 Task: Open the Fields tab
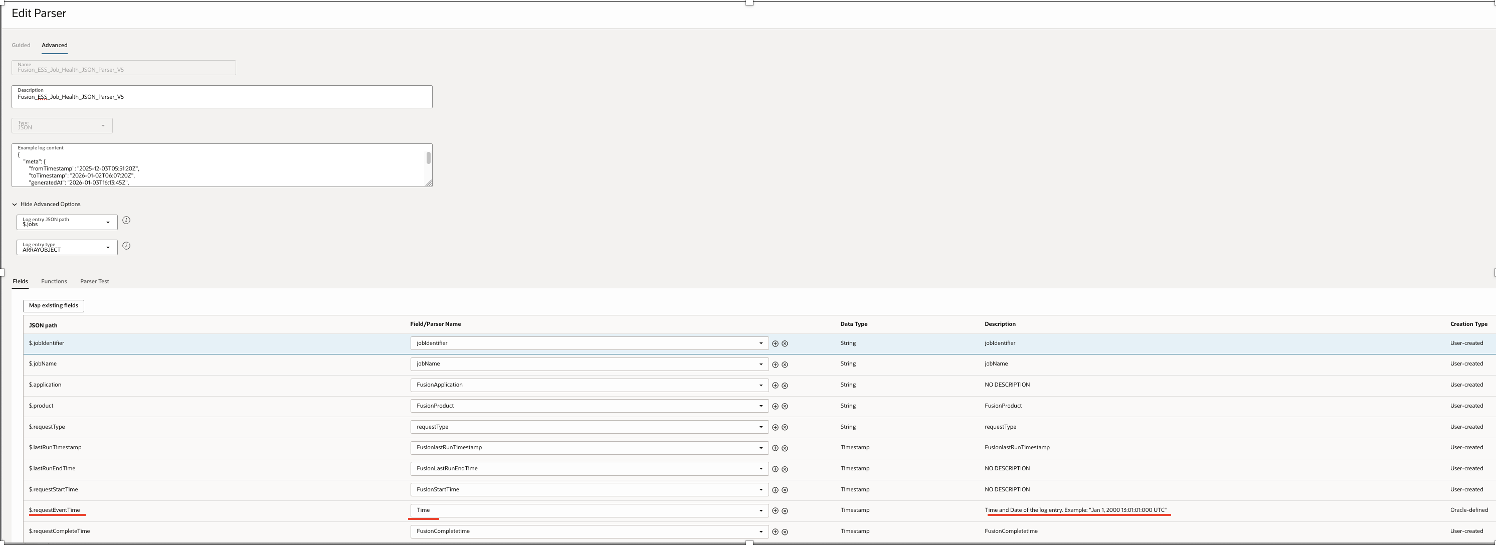point(20,282)
